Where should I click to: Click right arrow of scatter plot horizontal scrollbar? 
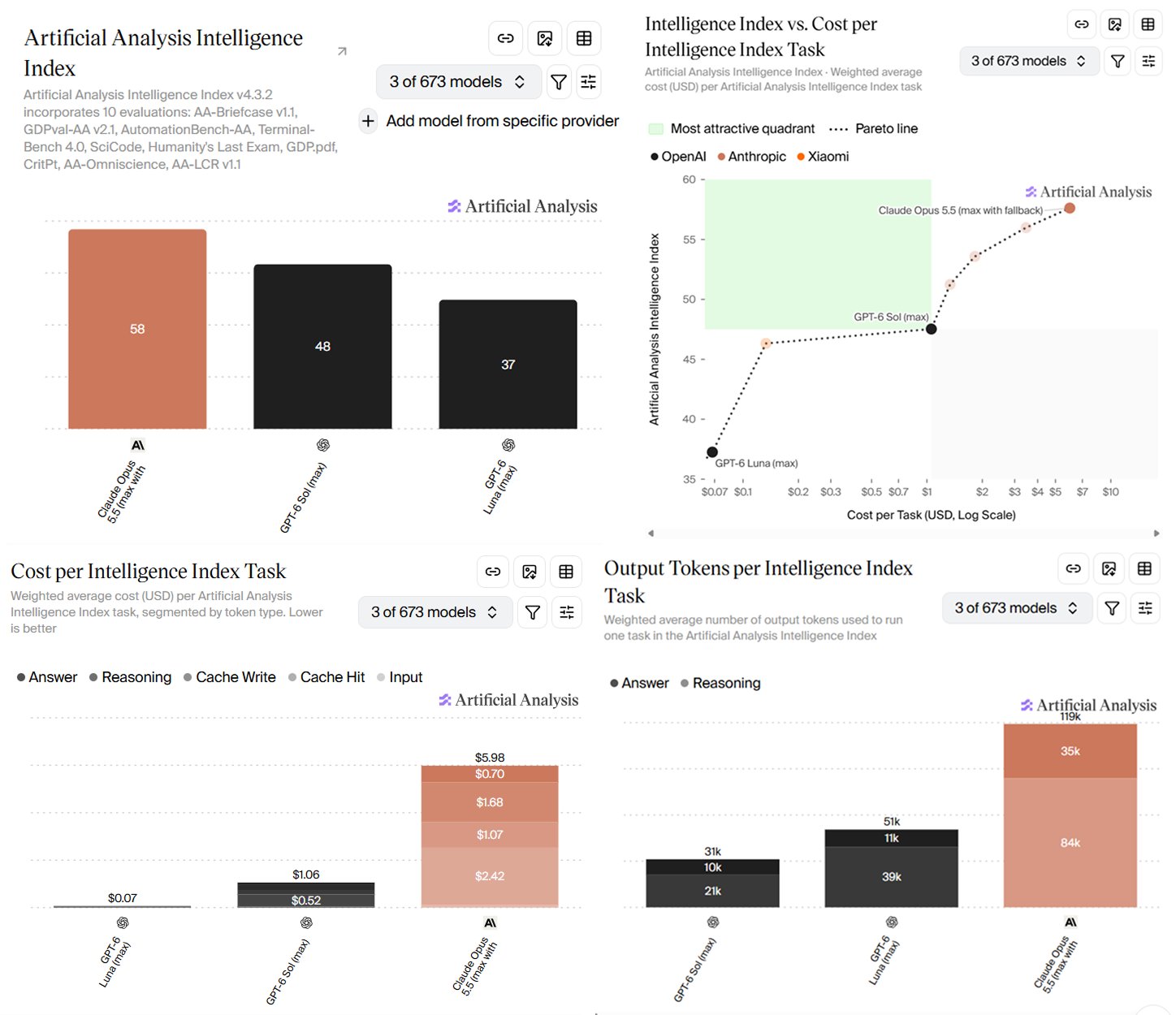1157,533
